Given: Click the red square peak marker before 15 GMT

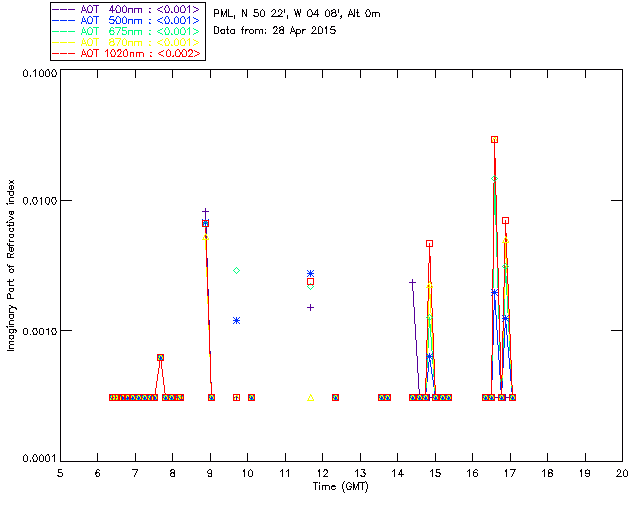Looking at the screenshot, I should 429,244.
